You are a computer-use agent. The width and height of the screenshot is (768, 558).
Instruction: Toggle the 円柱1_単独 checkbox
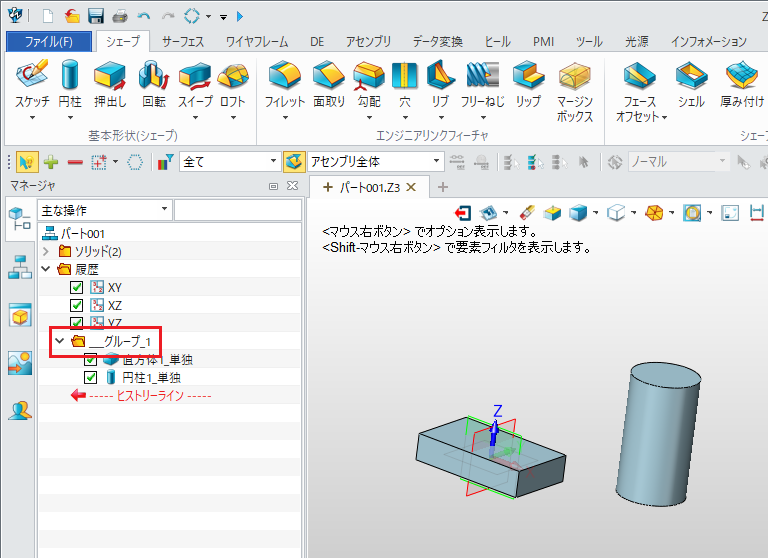[x=90, y=377]
